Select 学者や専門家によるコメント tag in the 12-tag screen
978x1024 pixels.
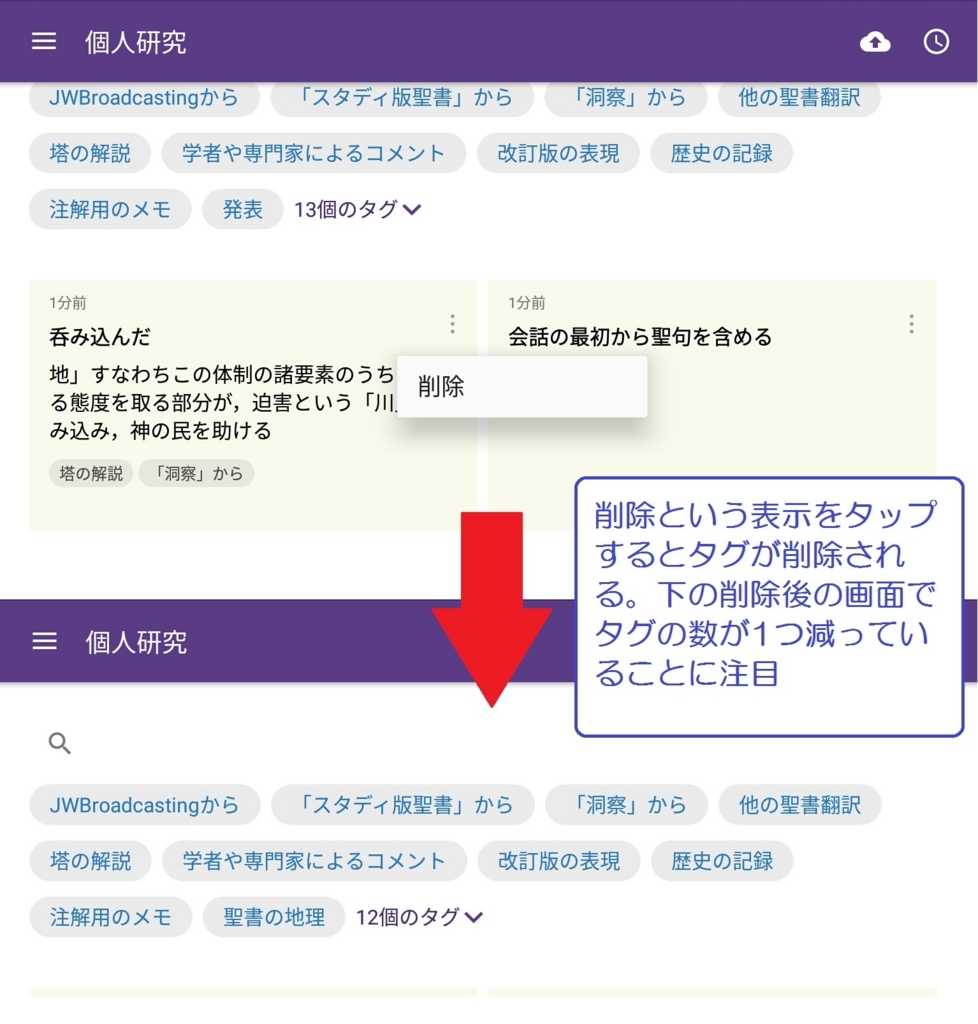(314, 861)
